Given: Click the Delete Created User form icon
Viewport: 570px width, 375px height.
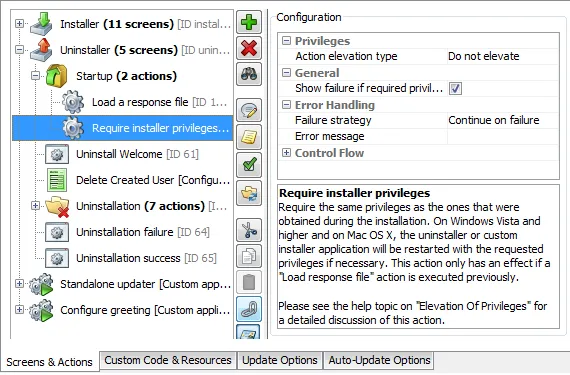Looking at the screenshot, I should [57, 180].
